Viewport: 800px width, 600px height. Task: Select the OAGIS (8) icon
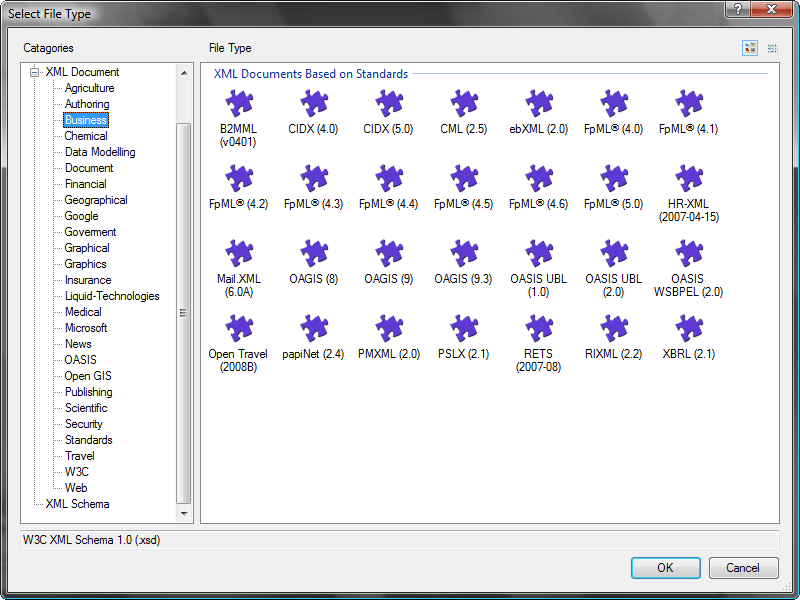click(313, 254)
